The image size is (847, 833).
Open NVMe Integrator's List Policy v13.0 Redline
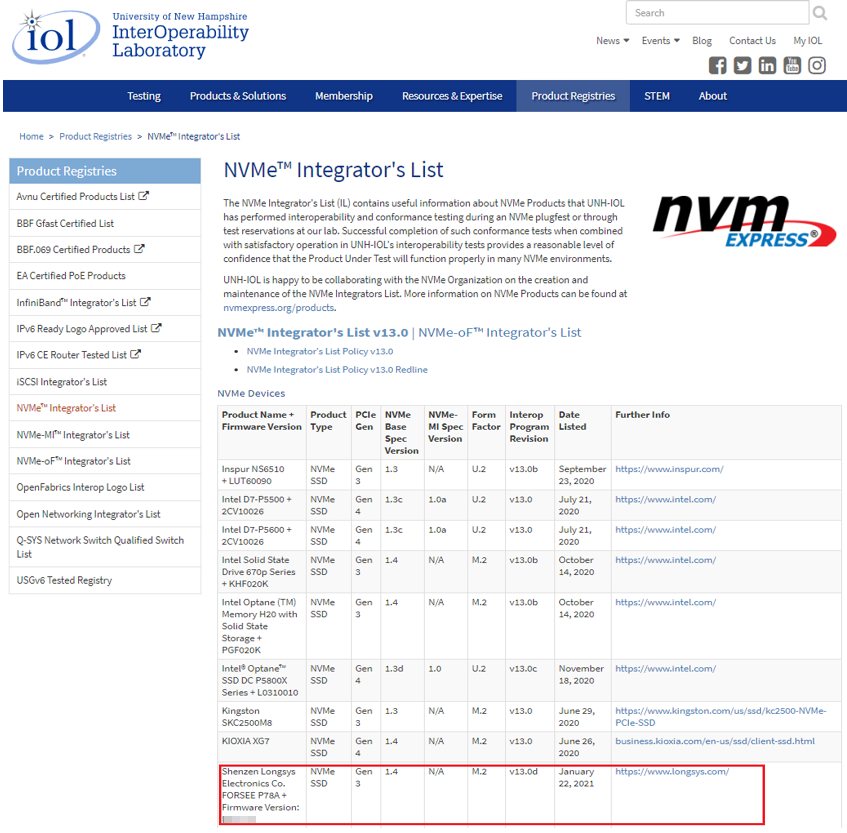[337, 370]
